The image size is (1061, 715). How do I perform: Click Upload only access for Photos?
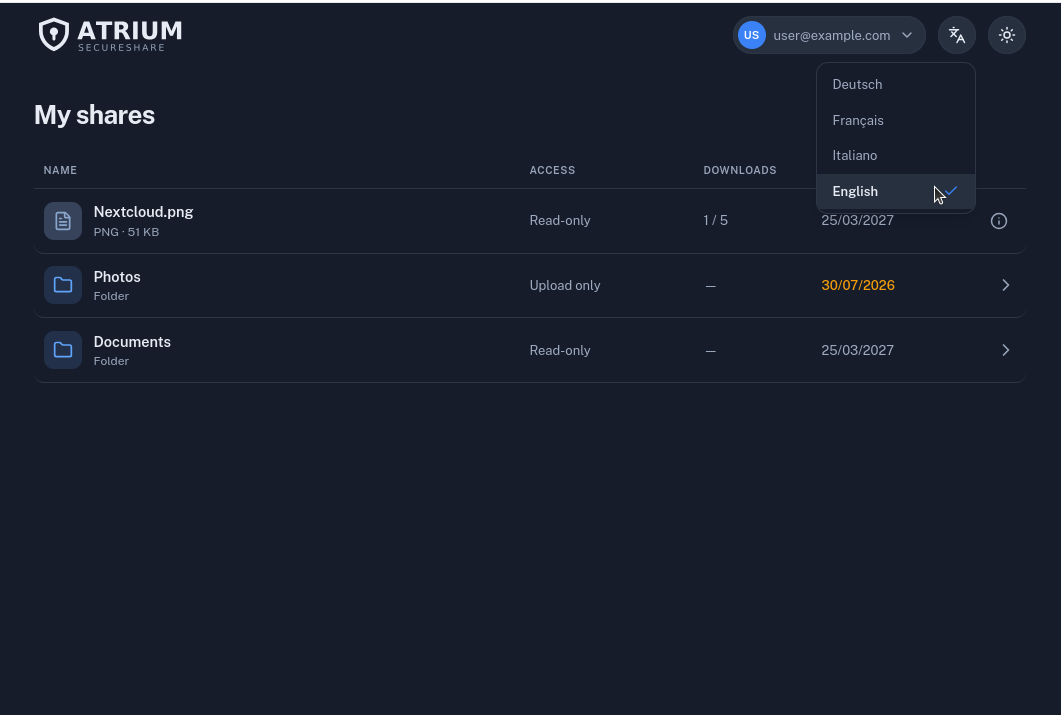[565, 285]
